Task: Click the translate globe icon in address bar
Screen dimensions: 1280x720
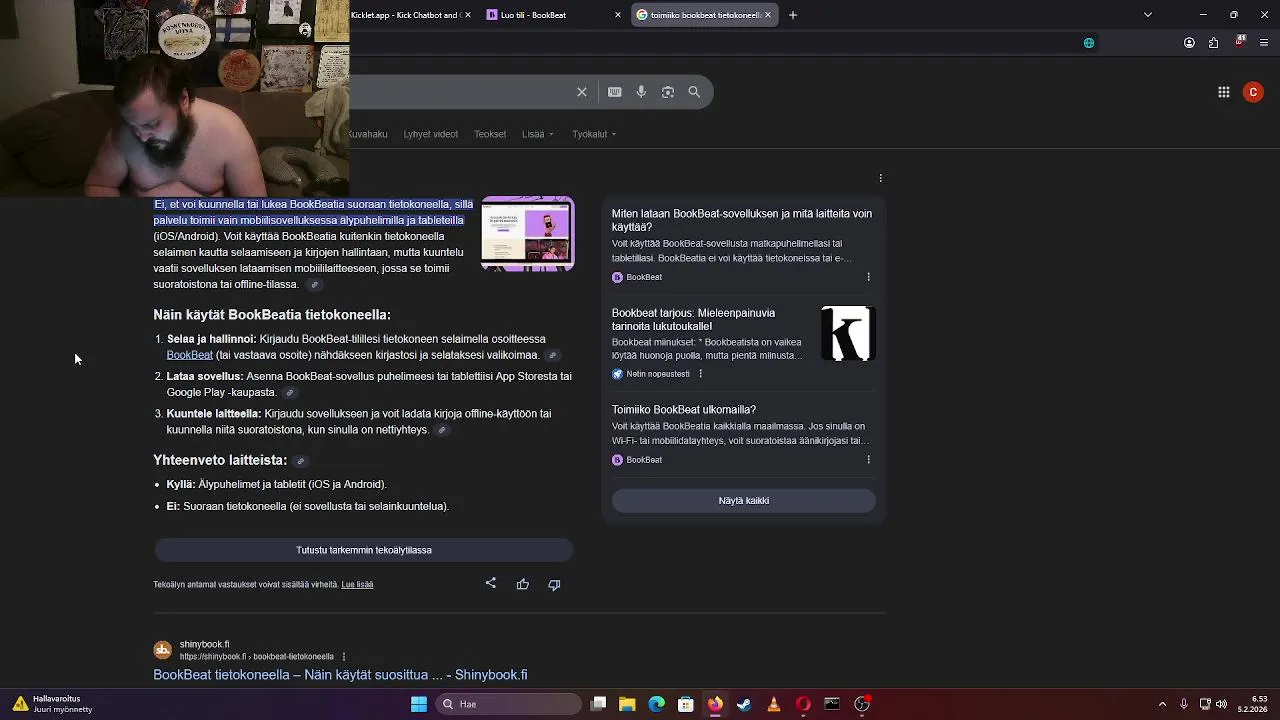Action: coord(1089,43)
